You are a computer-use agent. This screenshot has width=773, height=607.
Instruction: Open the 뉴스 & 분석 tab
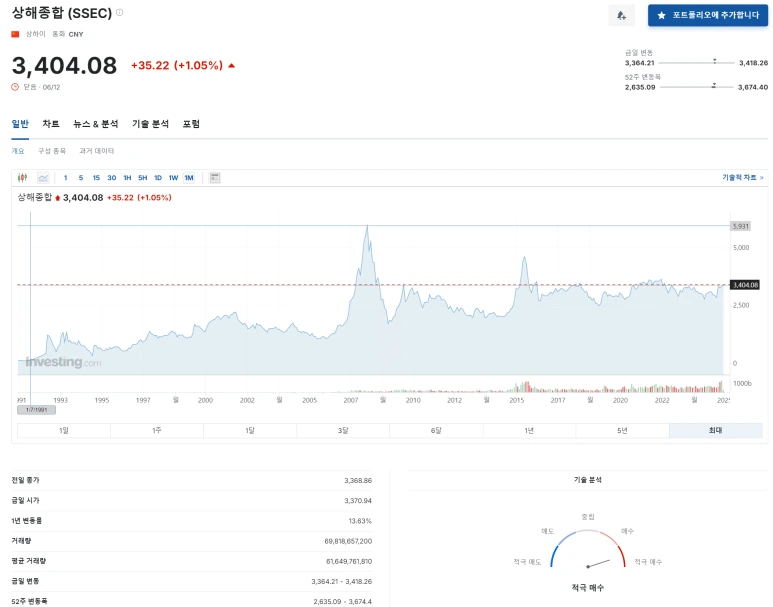point(96,124)
